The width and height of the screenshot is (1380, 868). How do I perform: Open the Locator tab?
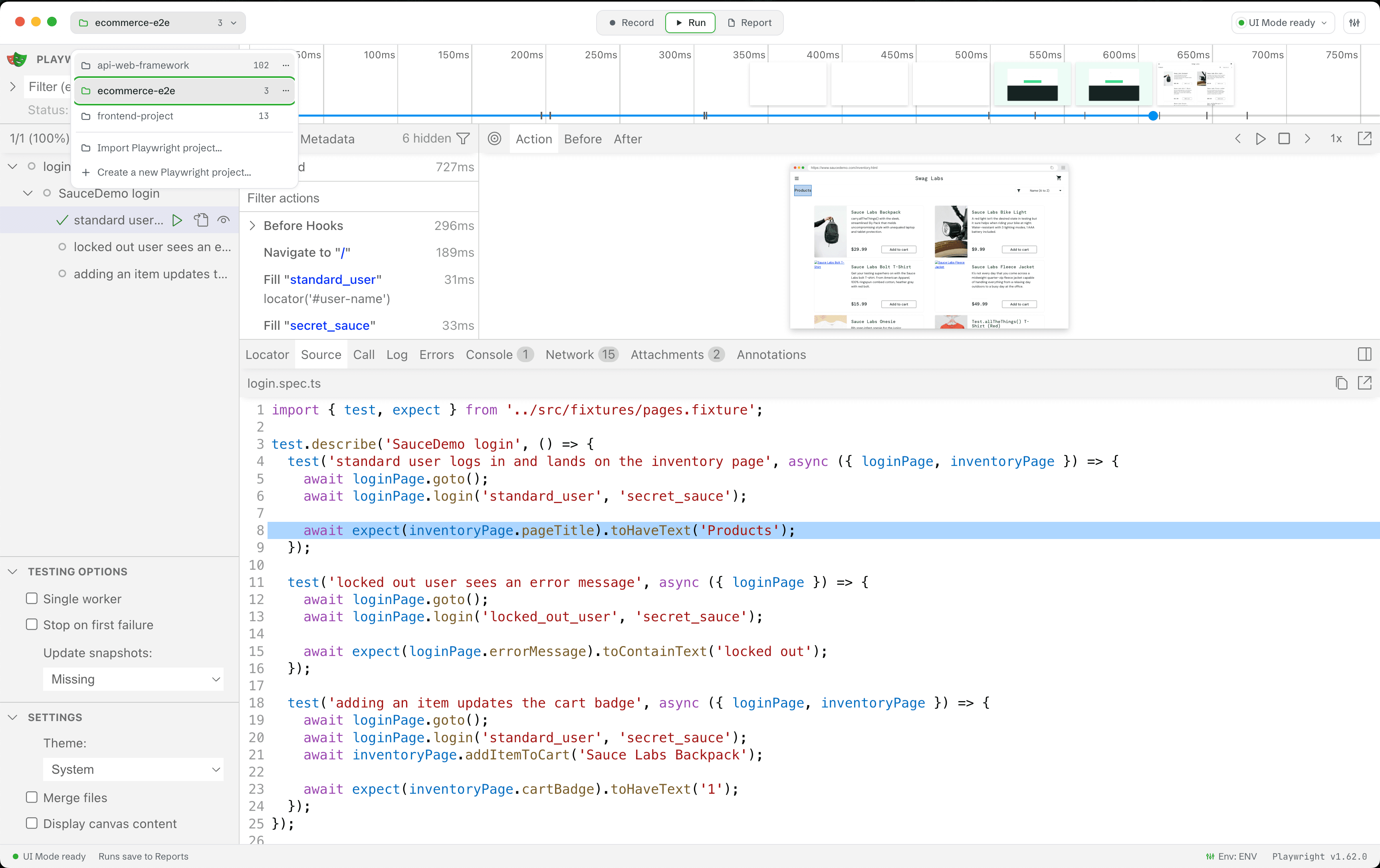click(x=267, y=355)
